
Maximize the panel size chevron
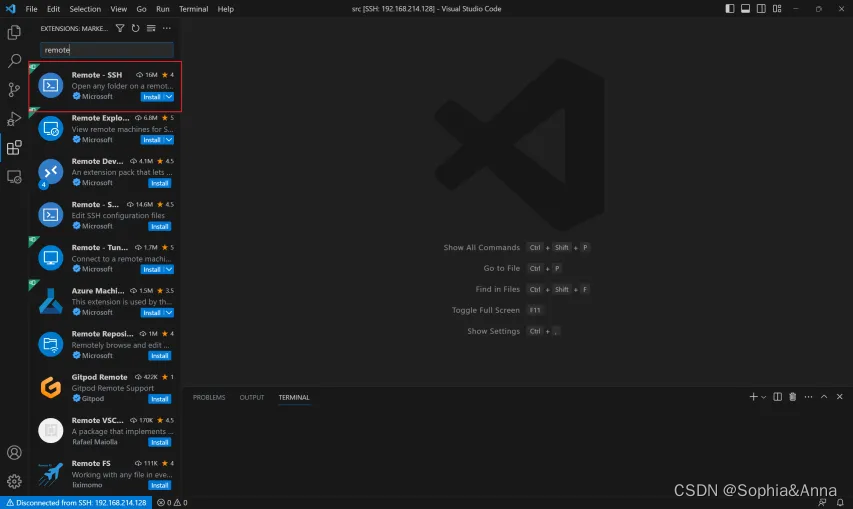click(x=824, y=397)
